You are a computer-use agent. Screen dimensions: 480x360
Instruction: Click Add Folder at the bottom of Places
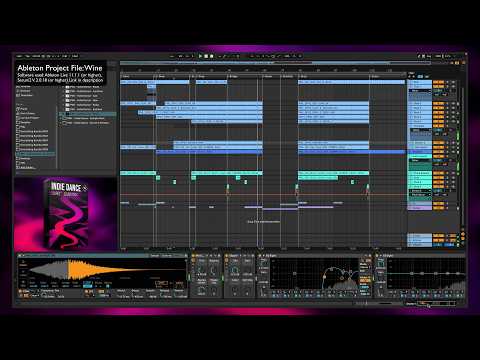pyautogui.click(x=27, y=167)
